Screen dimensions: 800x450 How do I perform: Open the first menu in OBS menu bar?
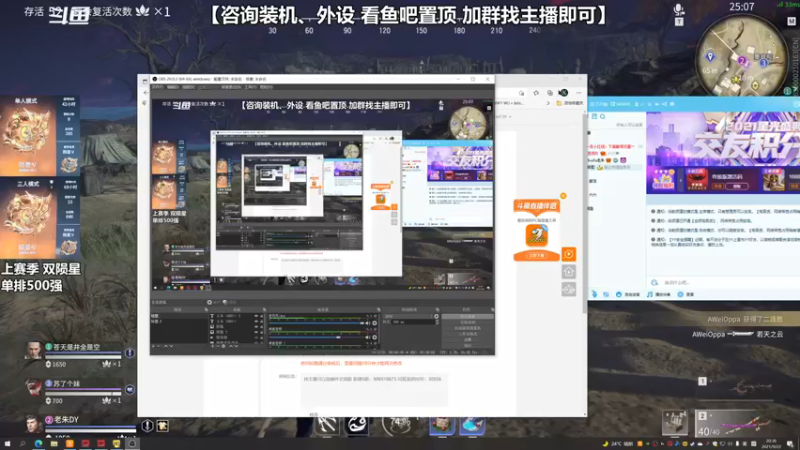point(157,87)
